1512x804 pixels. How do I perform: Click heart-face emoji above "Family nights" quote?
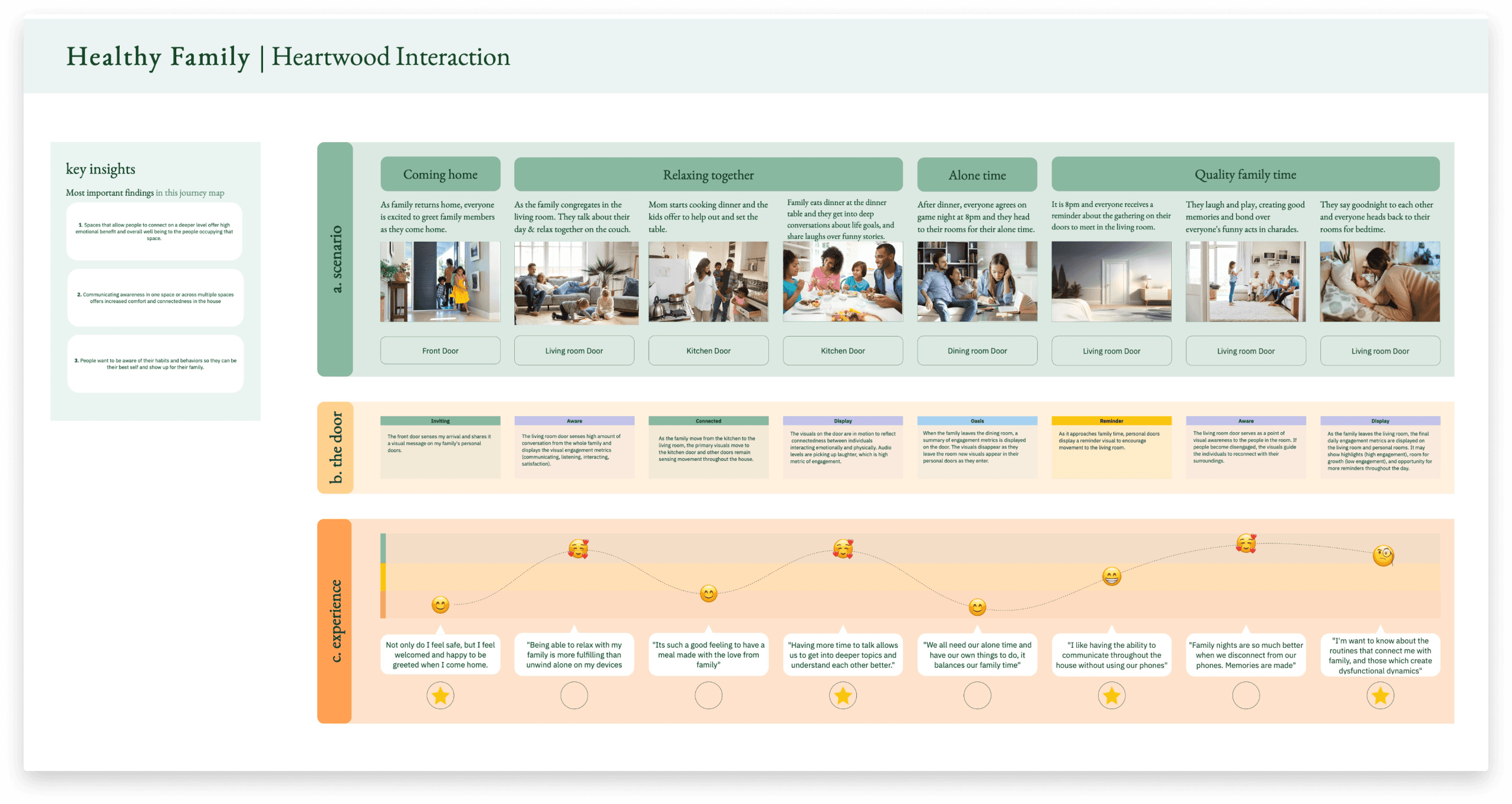[x=1246, y=543]
